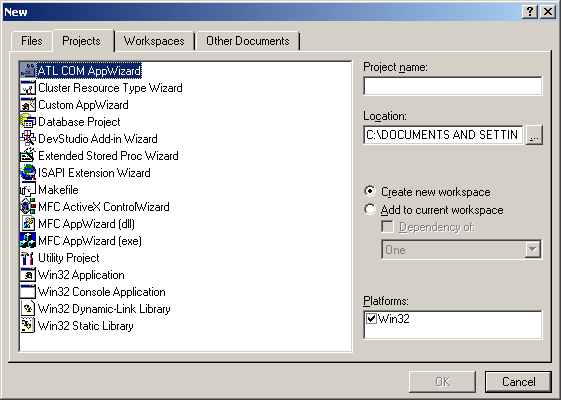
Task: Select the 'ISAPI Extension Wizard' entry text
Action: point(94,173)
